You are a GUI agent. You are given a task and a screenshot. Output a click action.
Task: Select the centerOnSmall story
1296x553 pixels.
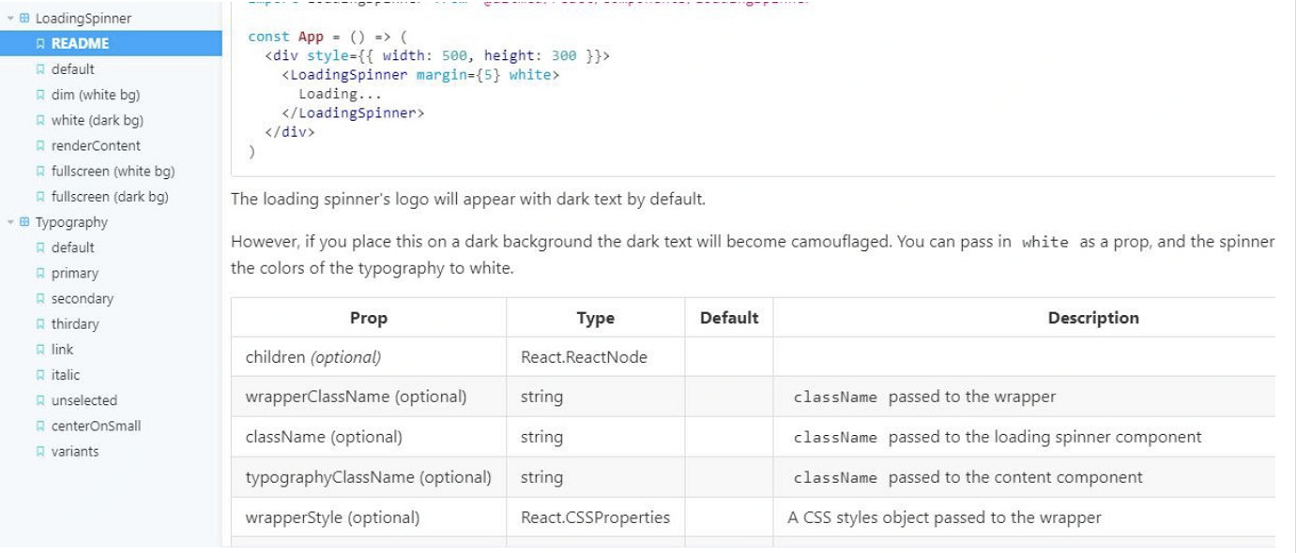pyautogui.click(x=96, y=426)
